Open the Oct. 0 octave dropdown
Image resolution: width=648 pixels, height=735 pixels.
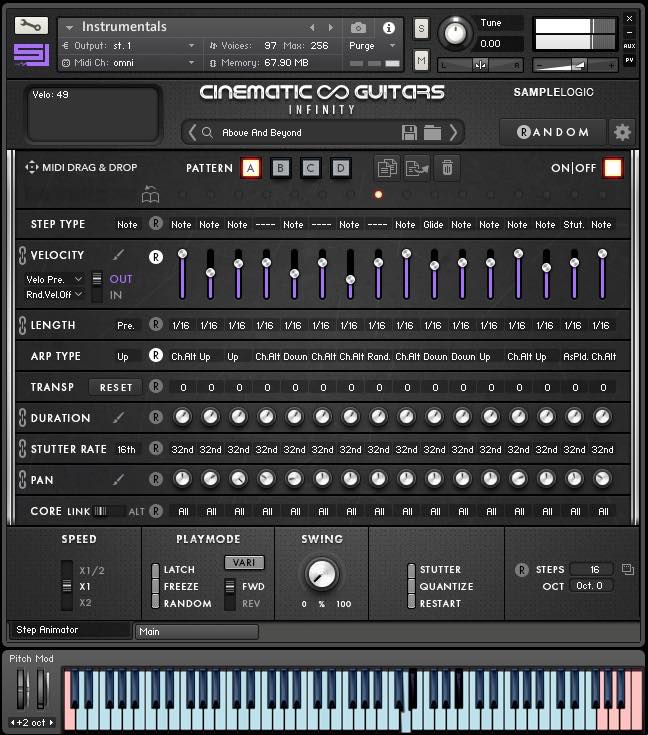[x=590, y=586]
